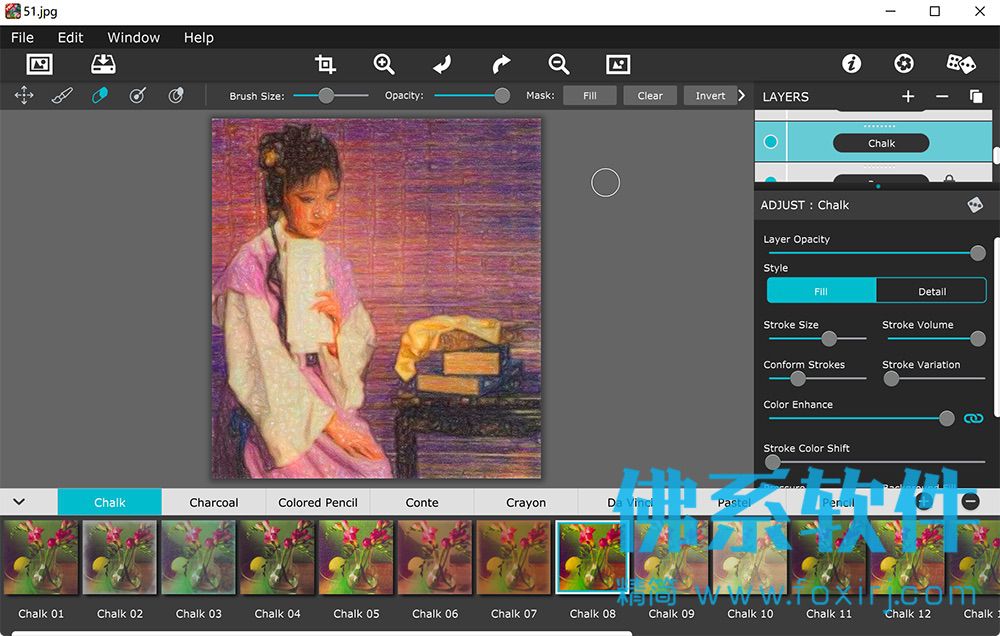This screenshot has height=636, width=1000.
Task: Switch Style to Detail
Action: coord(932,291)
